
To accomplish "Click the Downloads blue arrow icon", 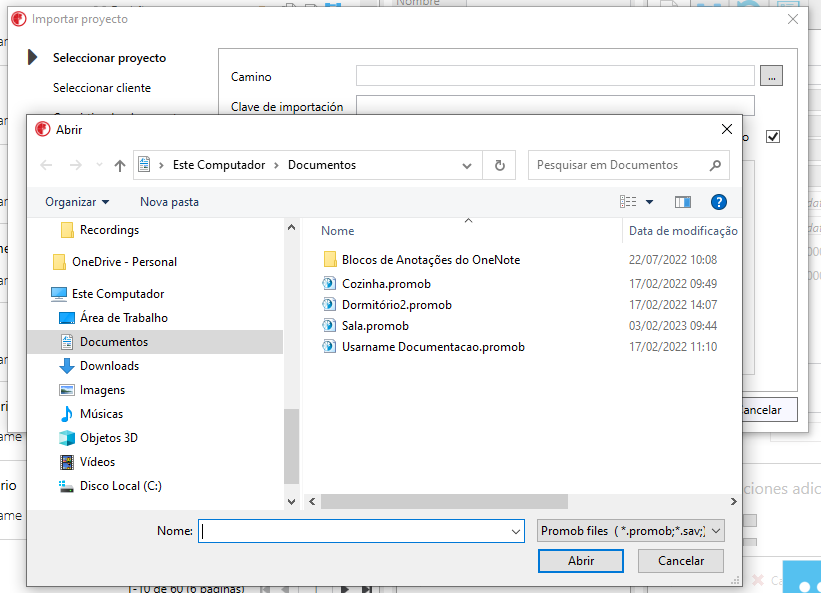I will pyautogui.click(x=66, y=366).
